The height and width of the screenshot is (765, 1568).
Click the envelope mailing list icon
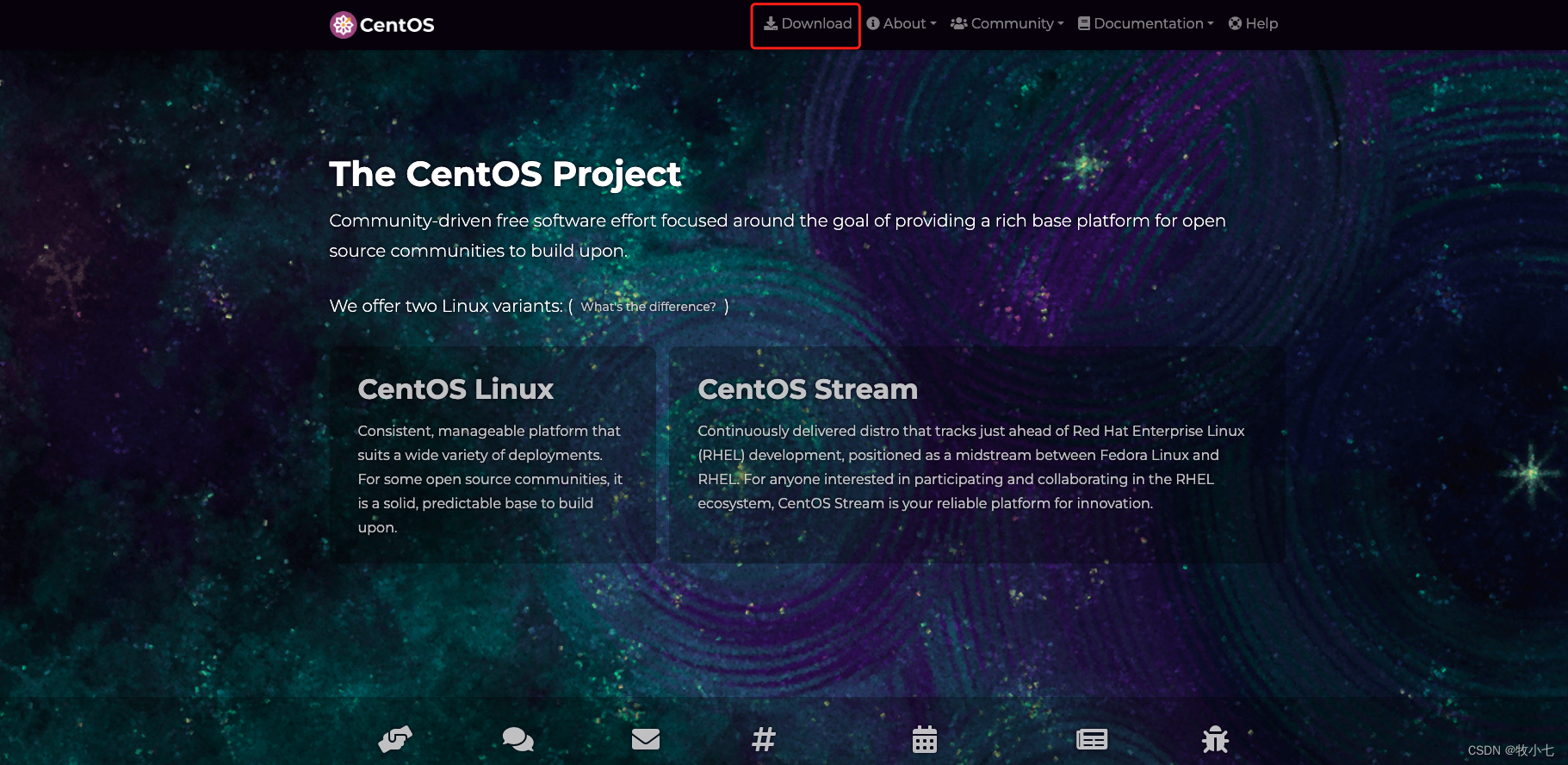646,739
